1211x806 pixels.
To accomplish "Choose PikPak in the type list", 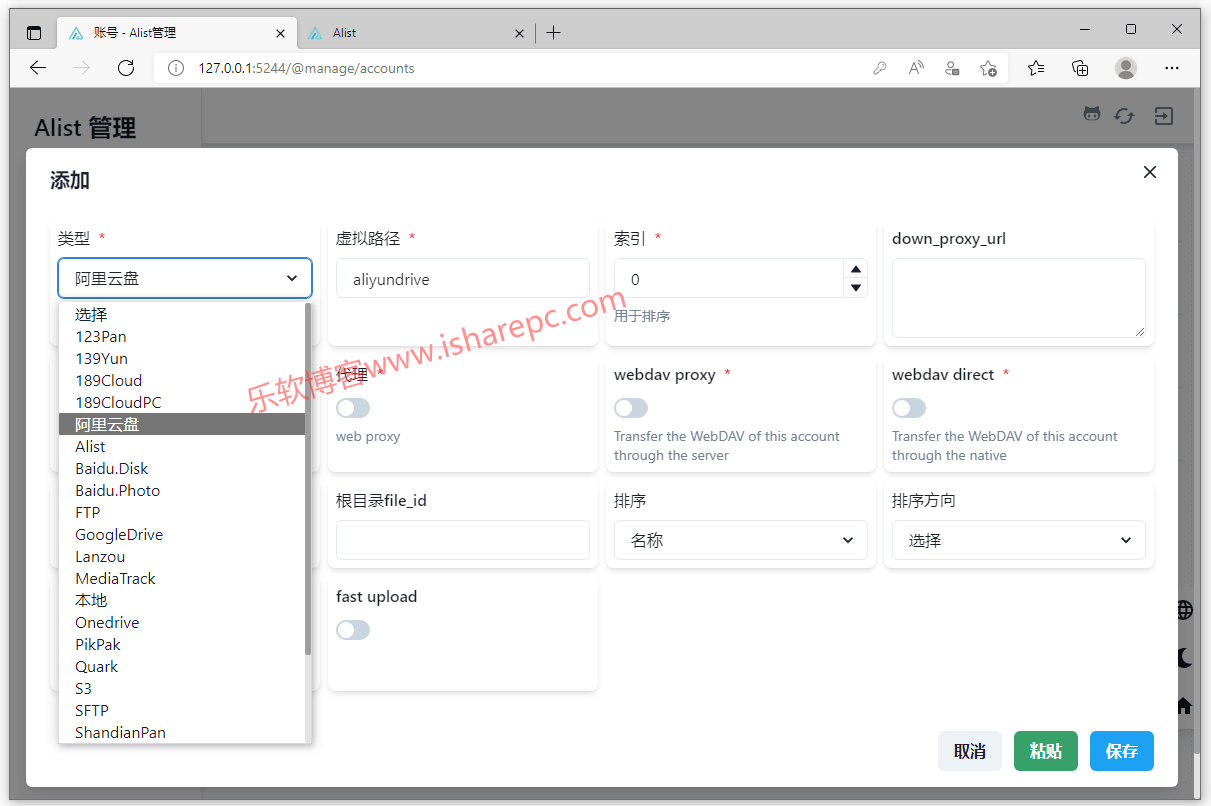I will (x=182, y=644).
